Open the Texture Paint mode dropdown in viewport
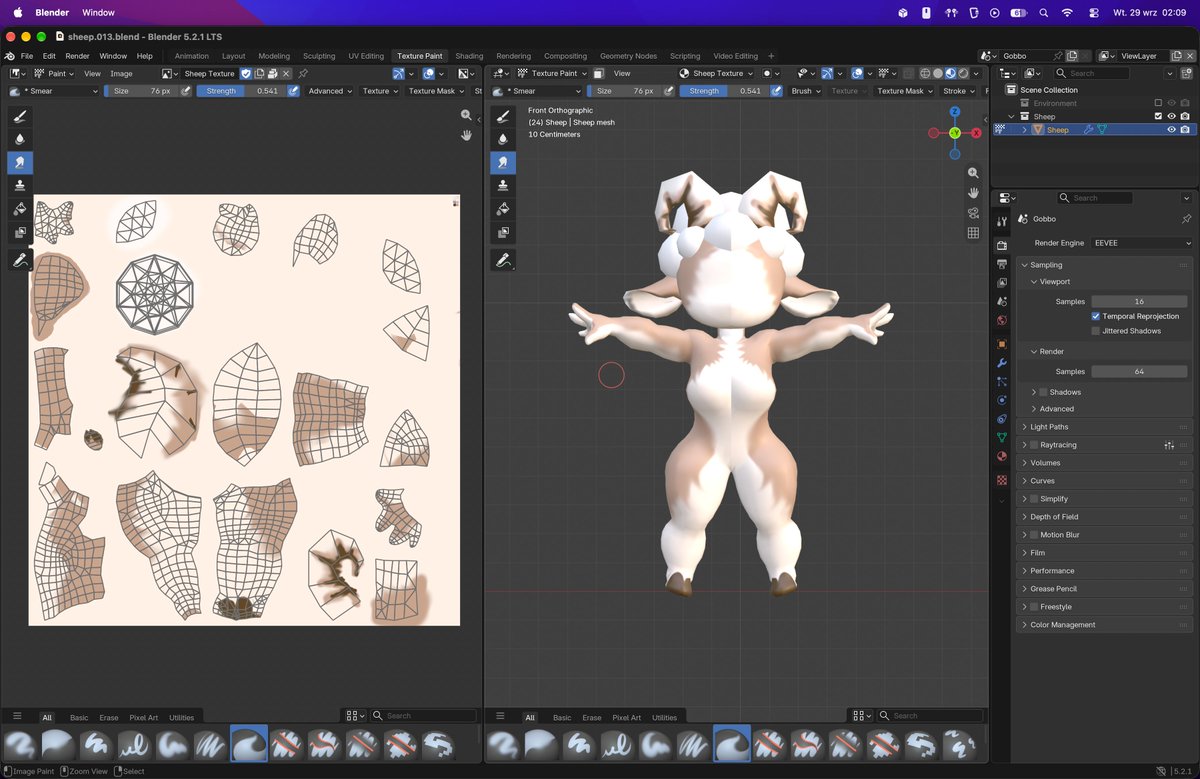Image resolution: width=1200 pixels, height=779 pixels. 556,74
